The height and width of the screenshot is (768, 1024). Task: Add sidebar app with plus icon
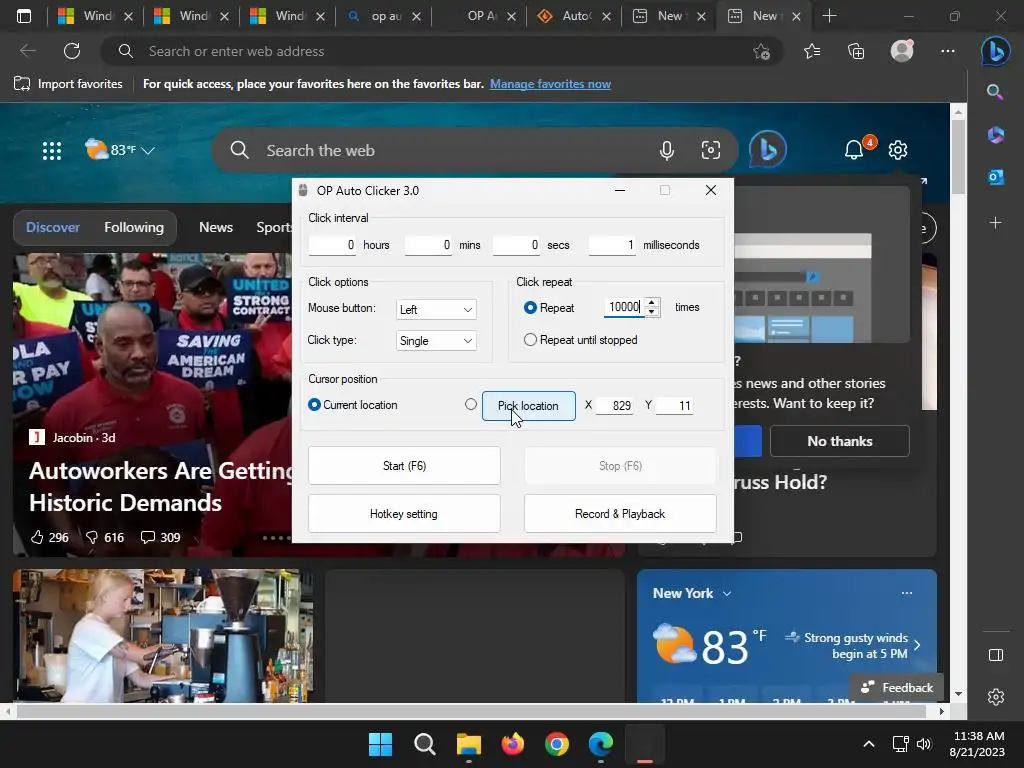pyautogui.click(x=995, y=223)
